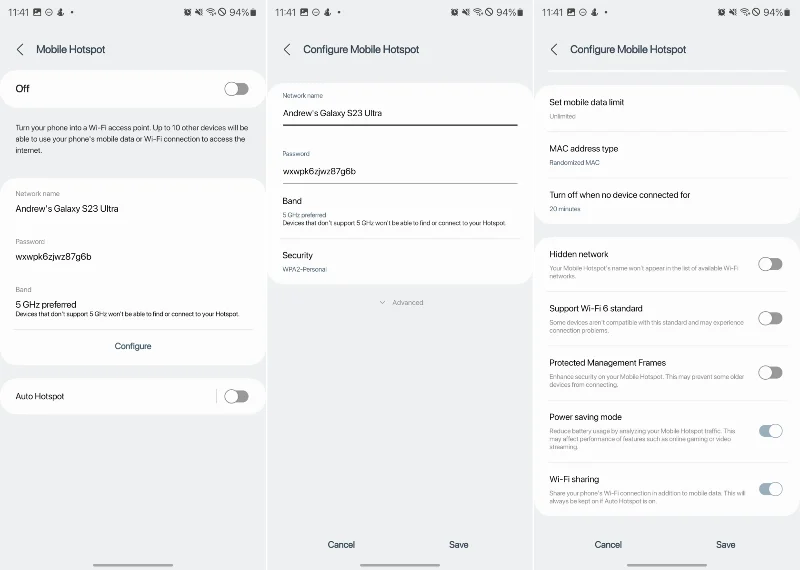
Task: Collapse the Advanced section chevron
Action: tap(382, 303)
